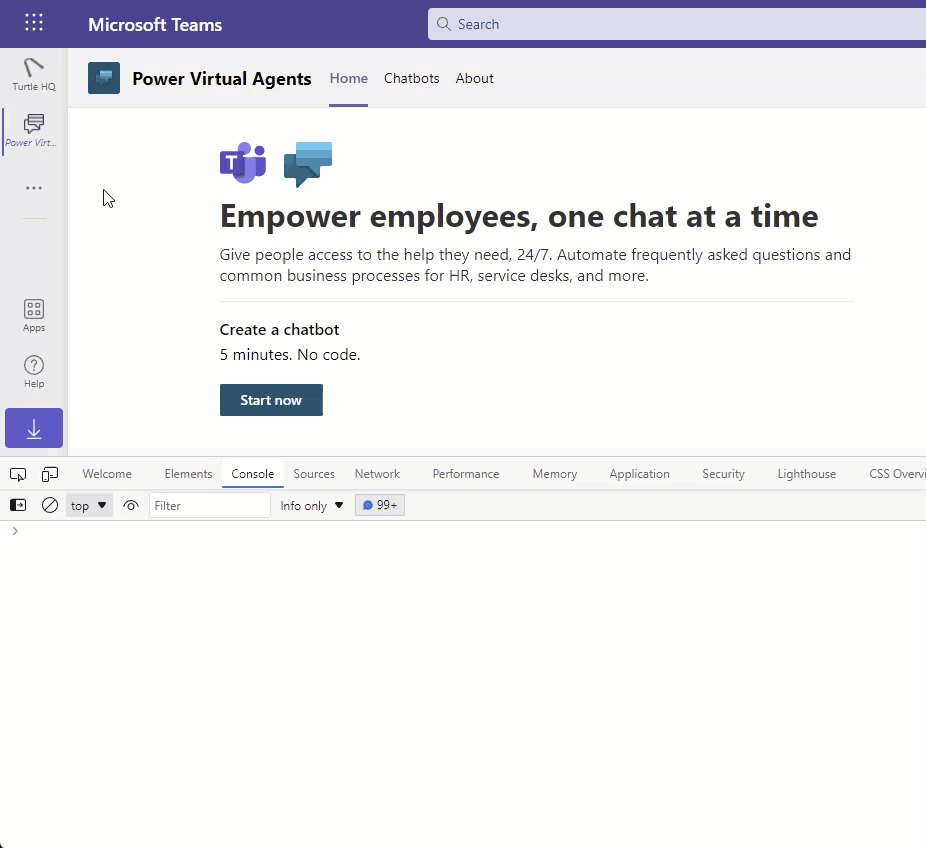The width and height of the screenshot is (926, 848).
Task: Click the chat bubbles chatbot graphic
Action: (308, 164)
